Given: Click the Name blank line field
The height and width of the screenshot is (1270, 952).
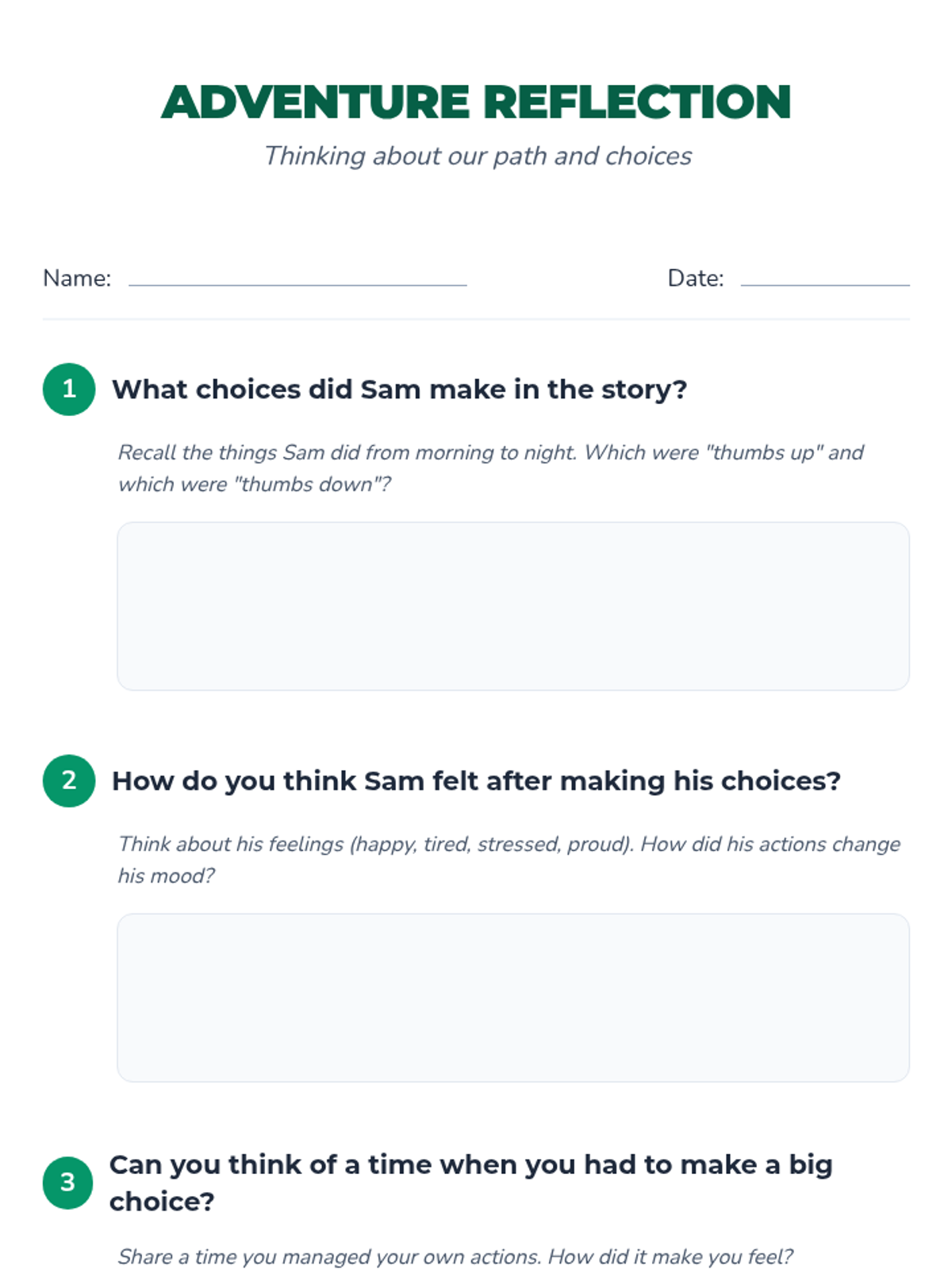Looking at the screenshot, I should (297, 278).
